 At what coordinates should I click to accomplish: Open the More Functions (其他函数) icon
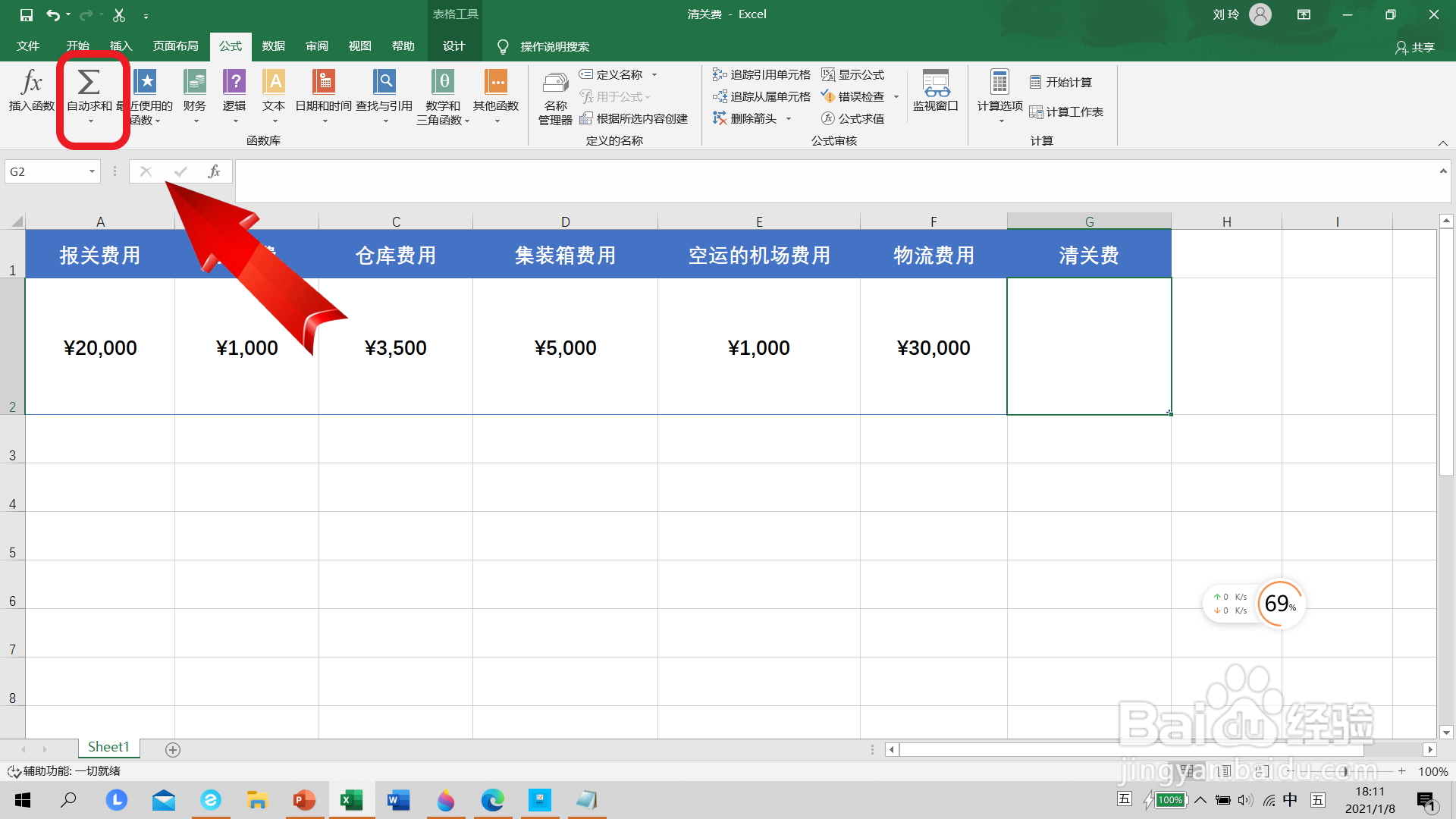(x=496, y=82)
